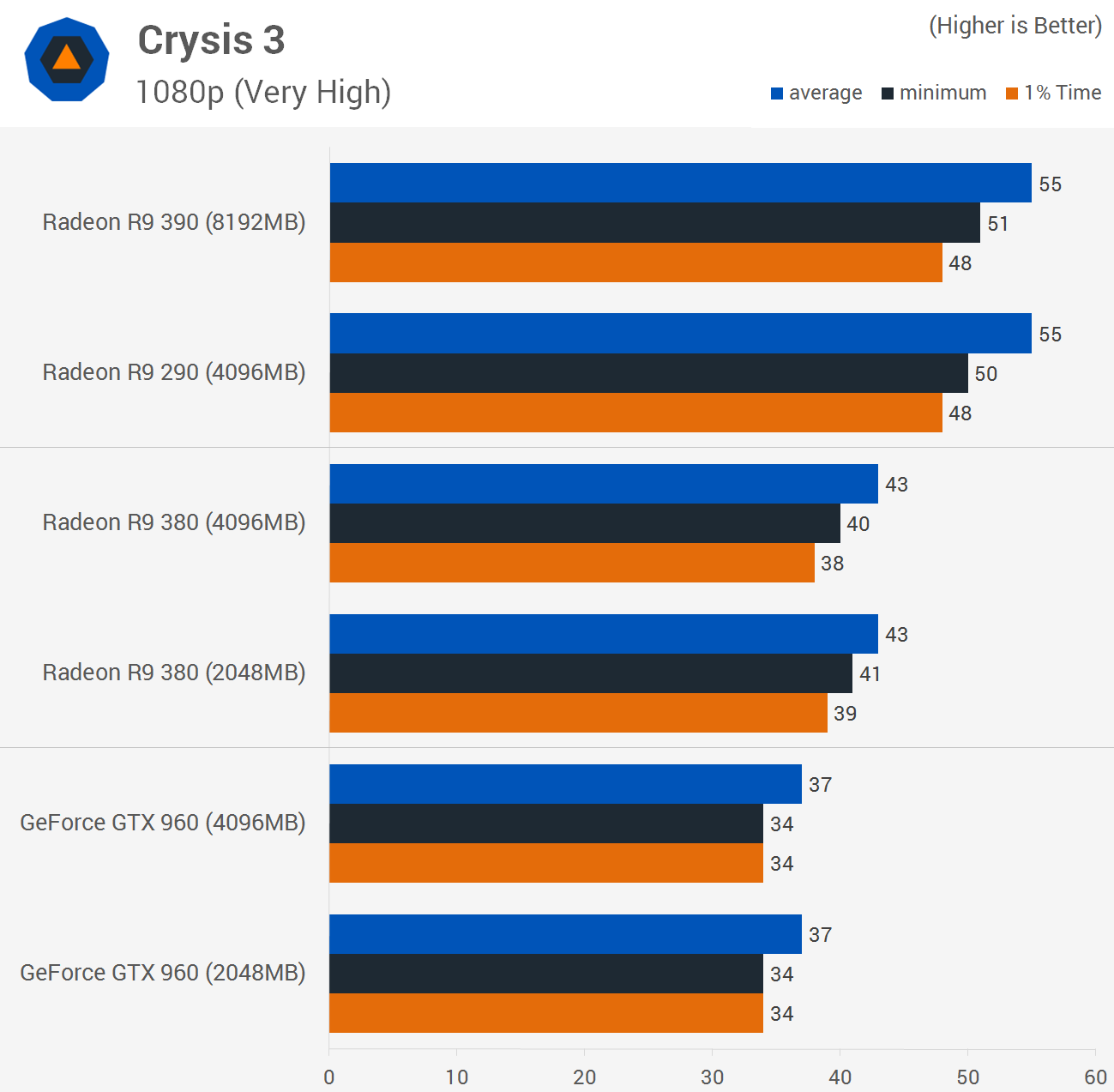Image resolution: width=1114 pixels, height=1092 pixels.
Task: Click the x-axis tick label '20'
Action: point(585,1077)
